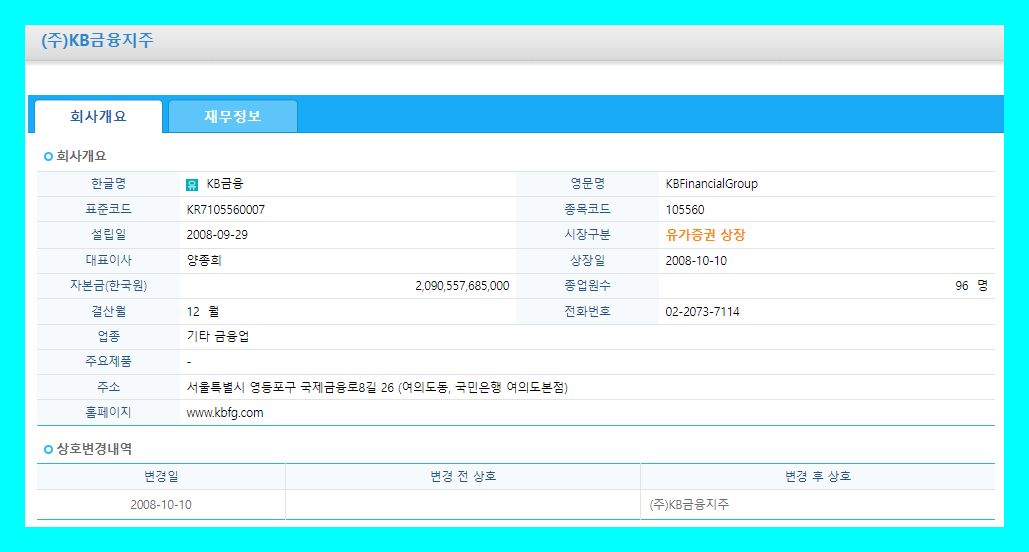Click the Korean name KB금융

[x=224, y=184]
